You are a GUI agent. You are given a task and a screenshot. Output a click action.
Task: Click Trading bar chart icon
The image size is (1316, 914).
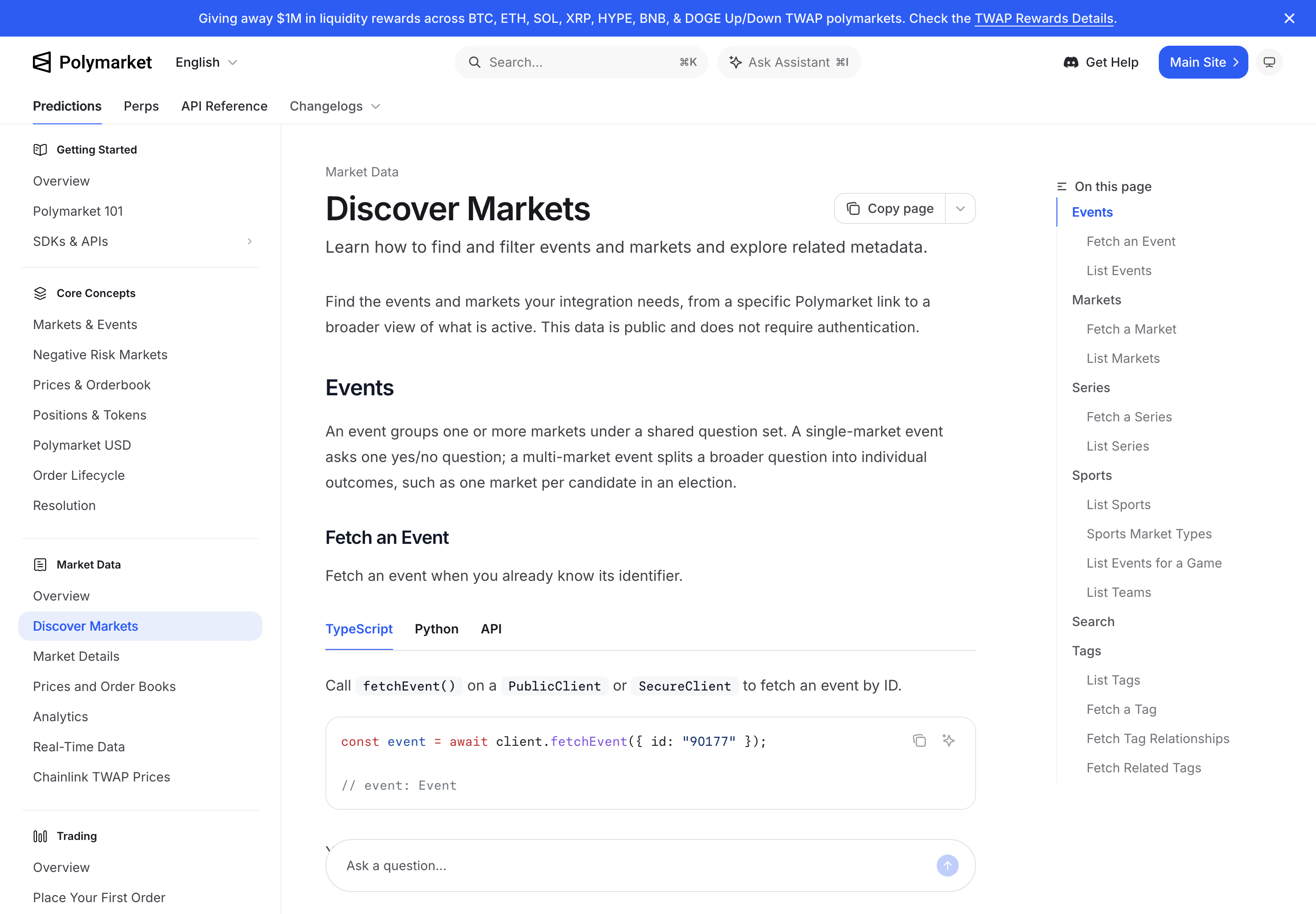coord(40,836)
